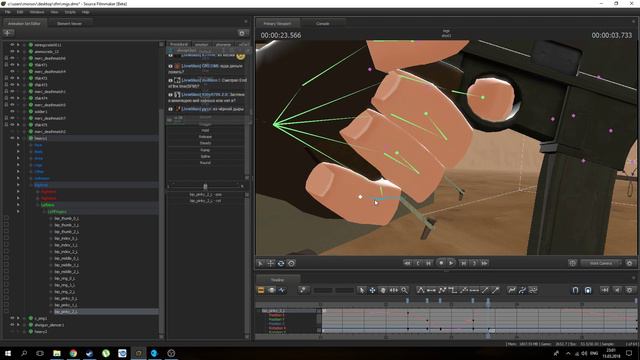
Task: Apply the Release procedural preset
Action: click(x=205, y=137)
